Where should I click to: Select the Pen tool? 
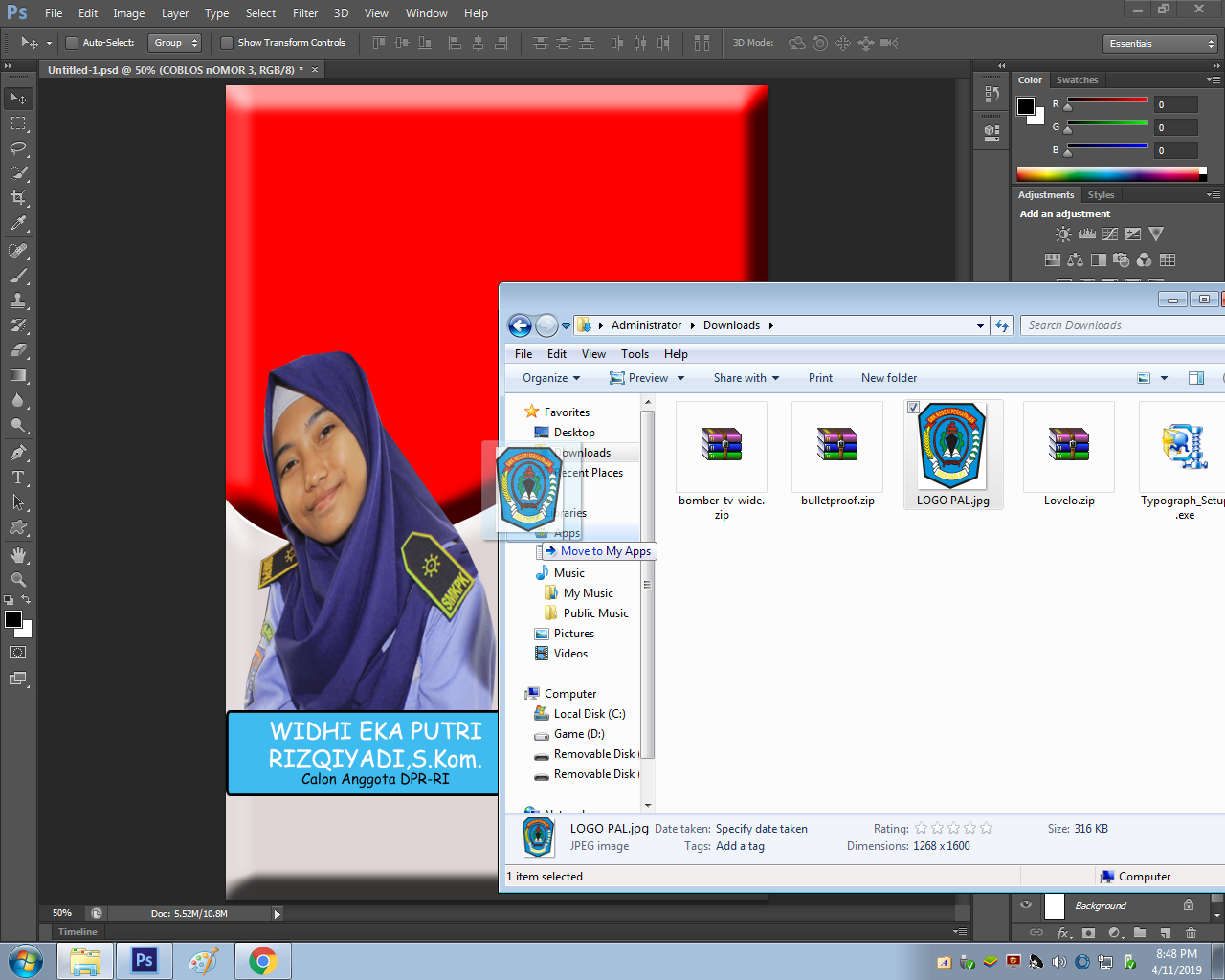(x=18, y=453)
